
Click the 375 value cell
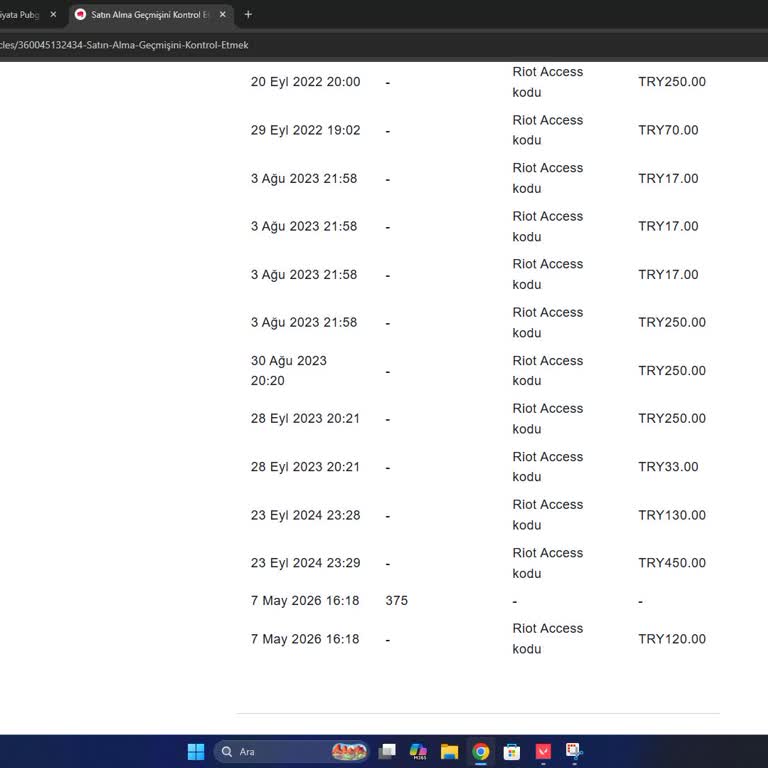coord(396,600)
